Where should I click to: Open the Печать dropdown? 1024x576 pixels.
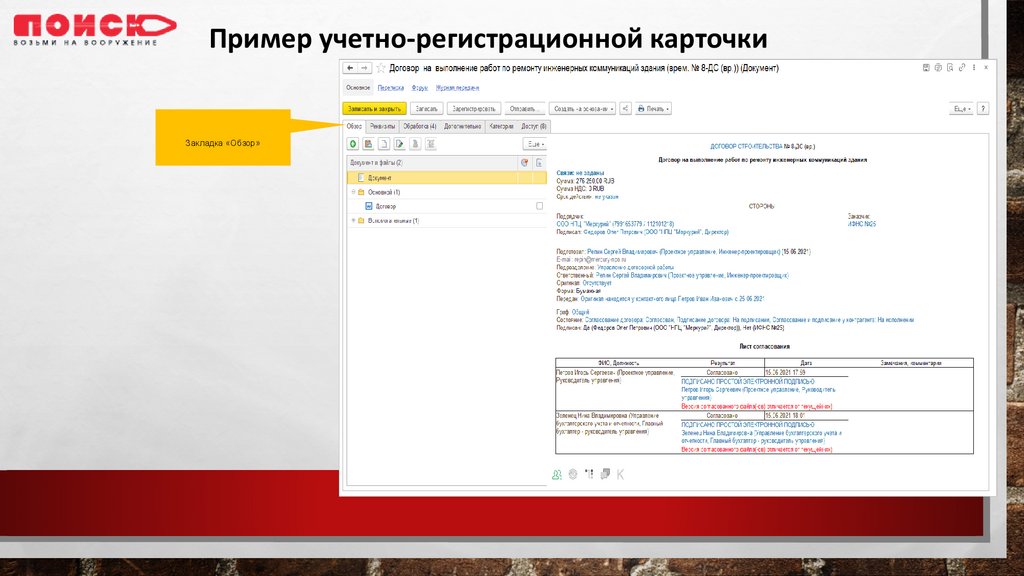pyautogui.click(x=654, y=108)
